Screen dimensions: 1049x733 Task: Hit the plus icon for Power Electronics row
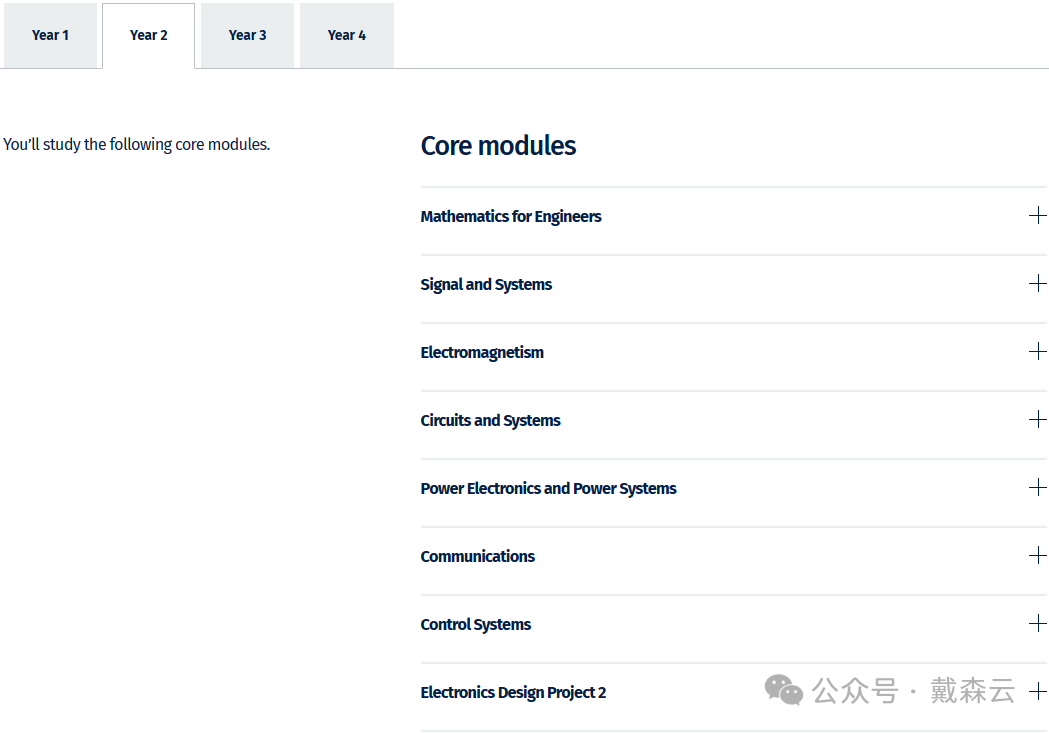point(1037,488)
